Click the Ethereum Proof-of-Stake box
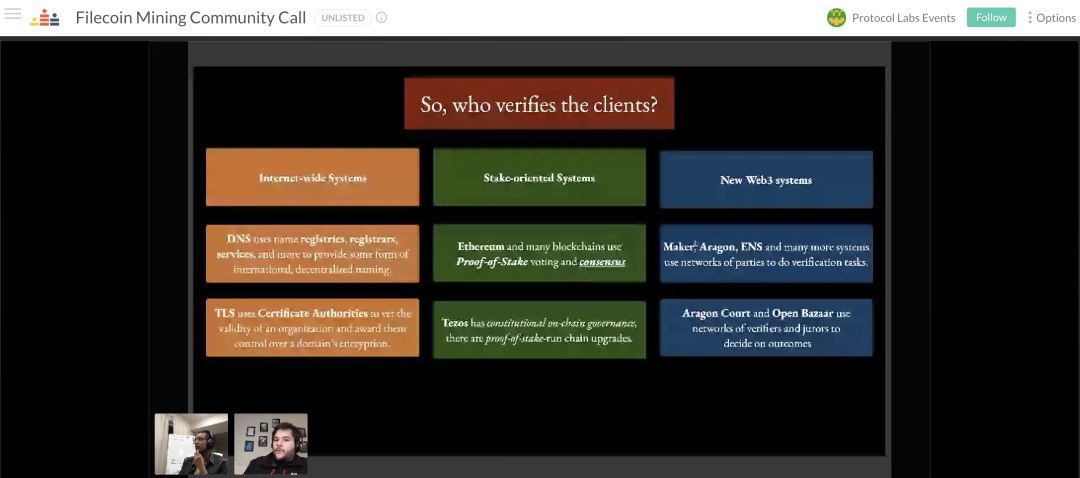The height and width of the screenshot is (478, 1080). [539, 253]
